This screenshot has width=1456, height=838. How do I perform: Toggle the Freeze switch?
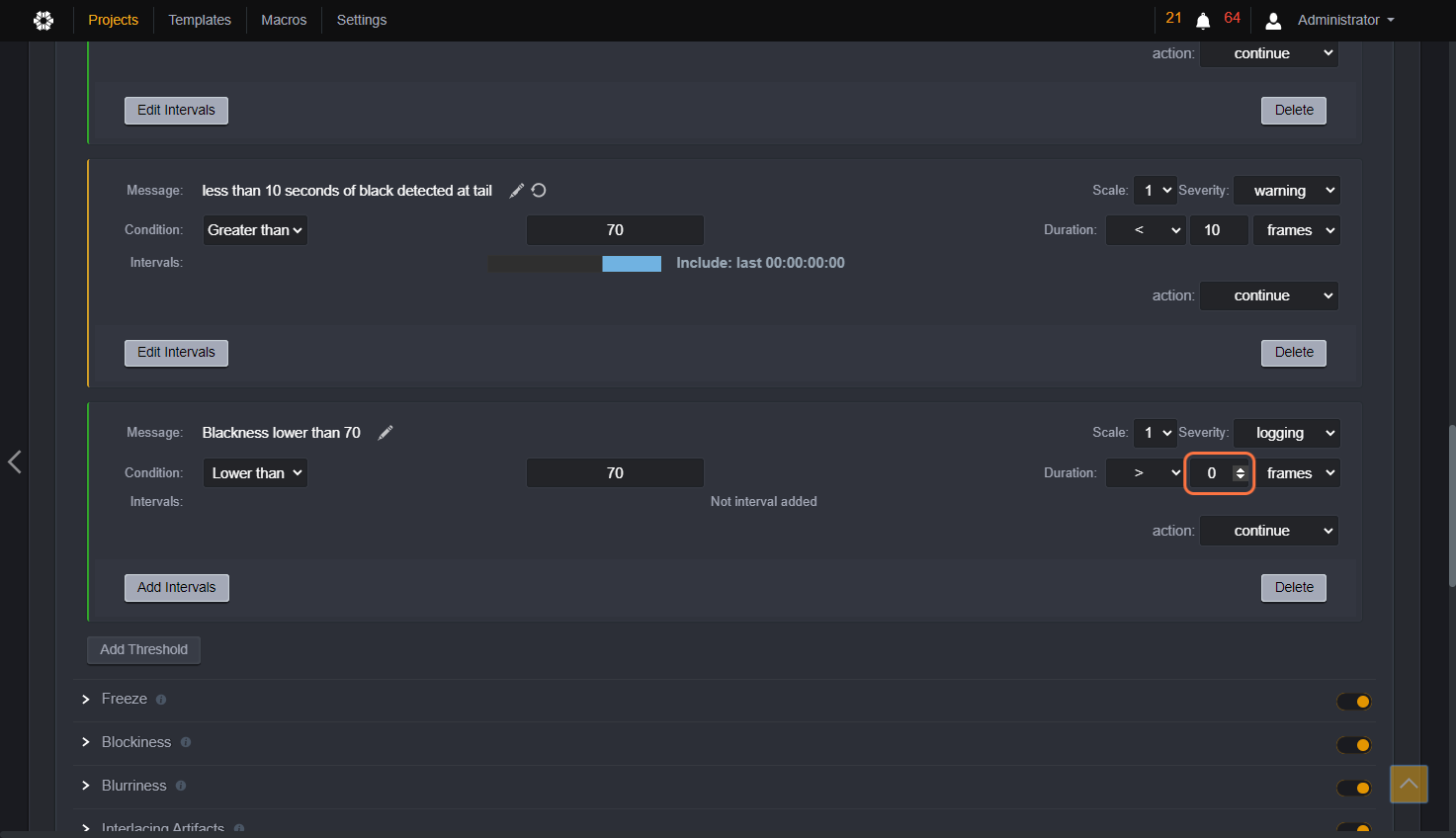pyautogui.click(x=1354, y=702)
